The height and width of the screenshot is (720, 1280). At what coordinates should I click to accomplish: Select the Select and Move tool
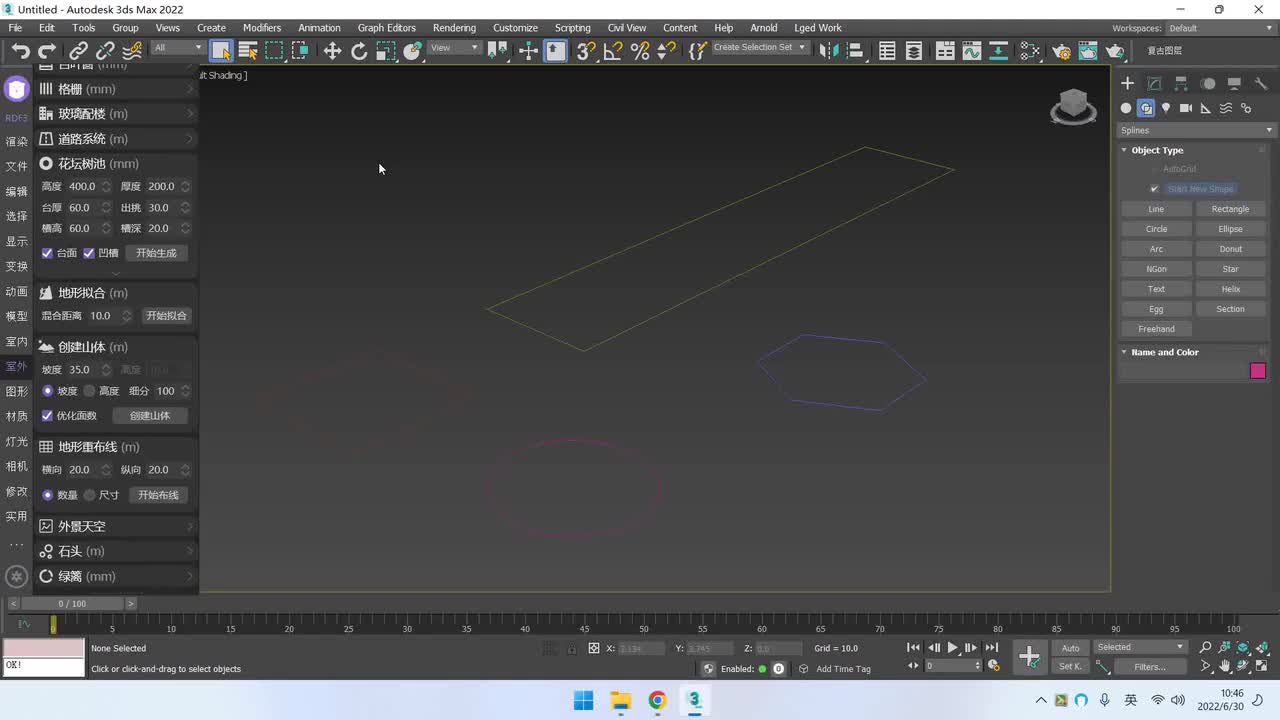coord(332,51)
